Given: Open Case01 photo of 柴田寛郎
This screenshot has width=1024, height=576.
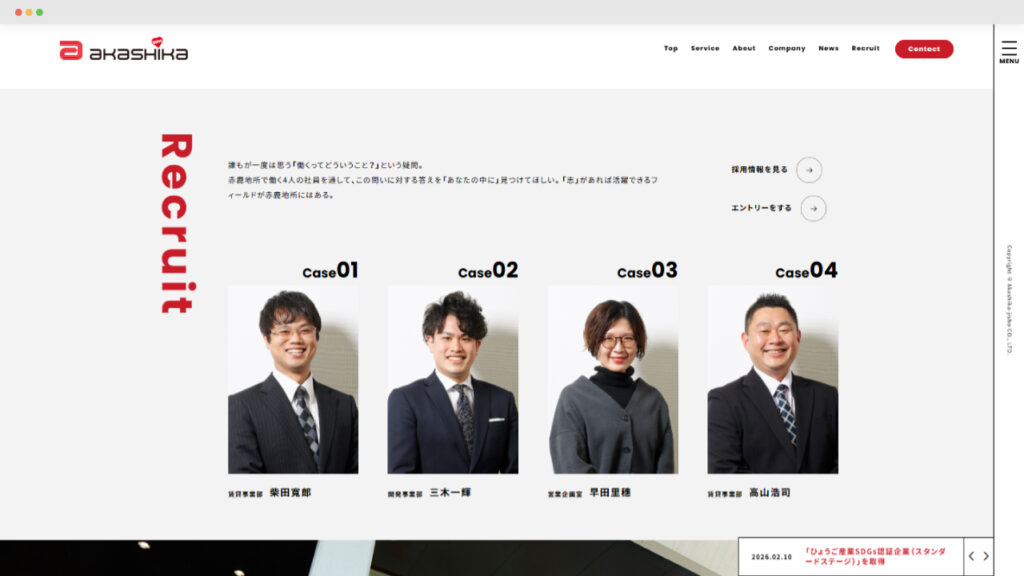Looking at the screenshot, I should (293, 379).
